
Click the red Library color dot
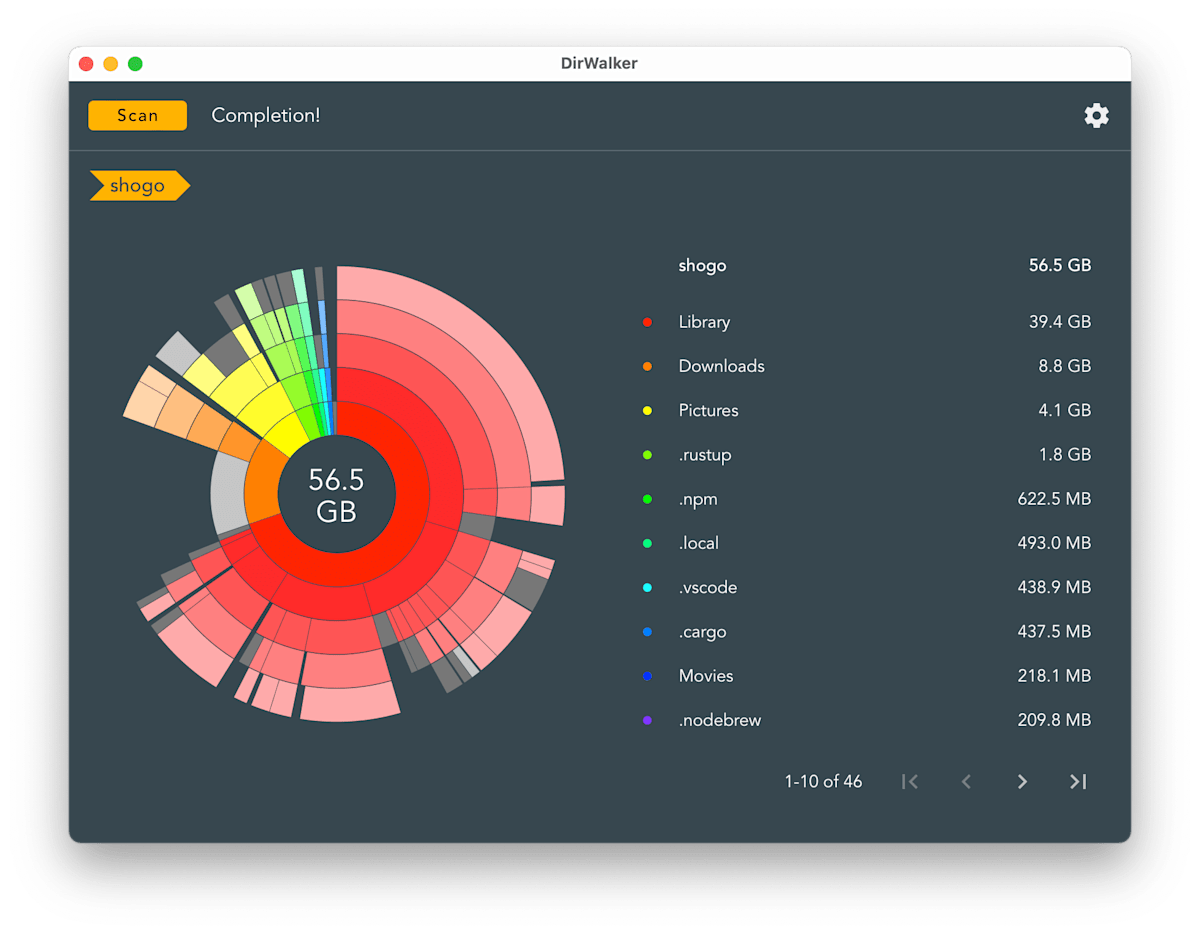pyautogui.click(x=647, y=322)
